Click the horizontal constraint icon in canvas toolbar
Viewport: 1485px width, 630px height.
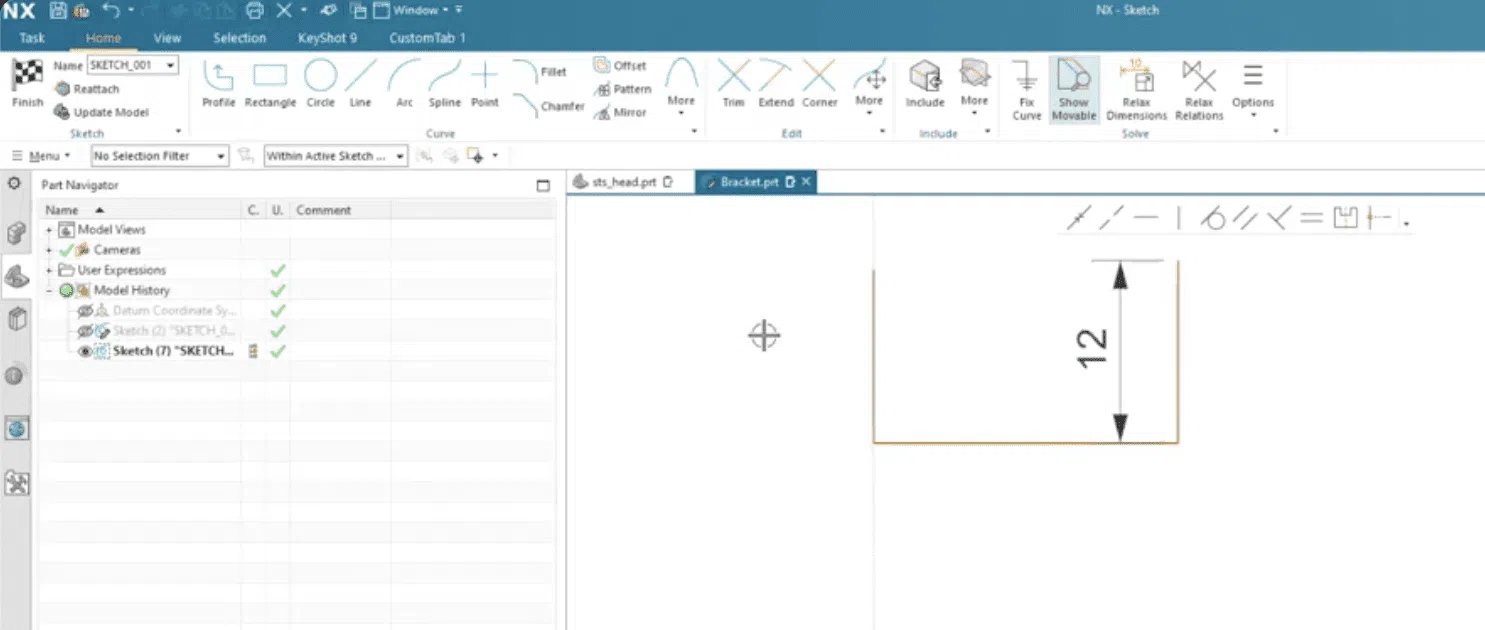1146,219
